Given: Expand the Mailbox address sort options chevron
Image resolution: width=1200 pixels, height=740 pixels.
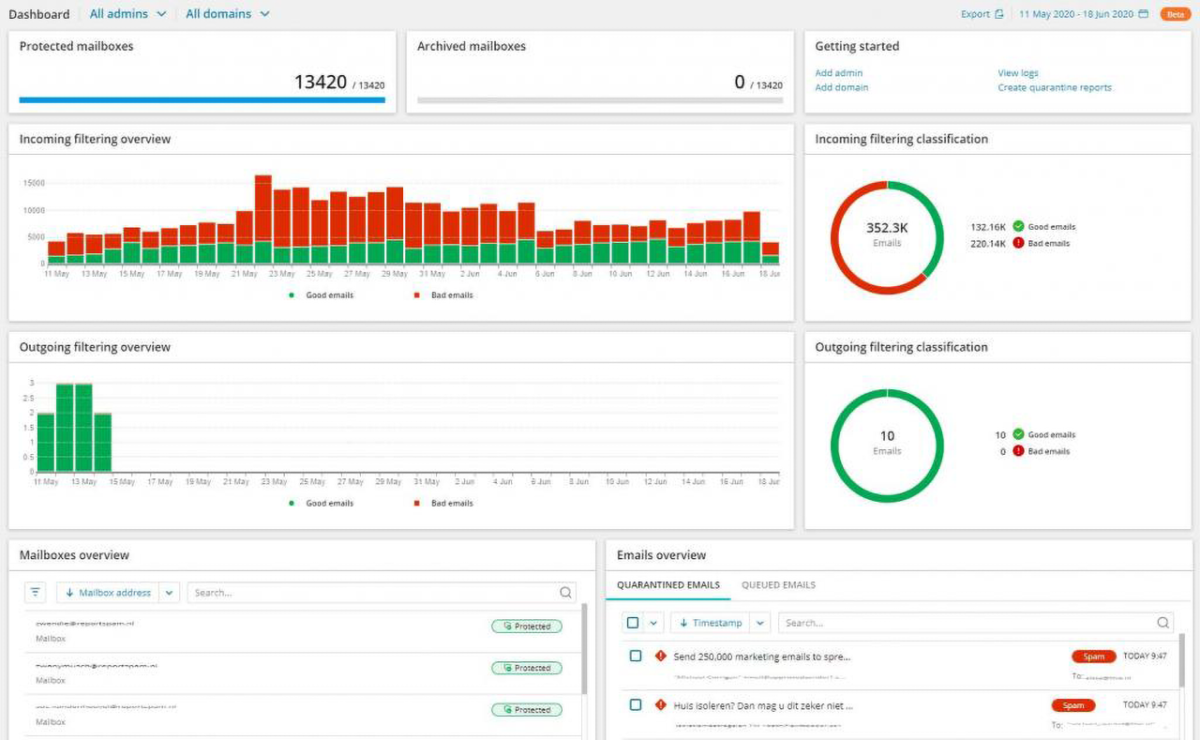Looking at the screenshot, I should 169,593.
